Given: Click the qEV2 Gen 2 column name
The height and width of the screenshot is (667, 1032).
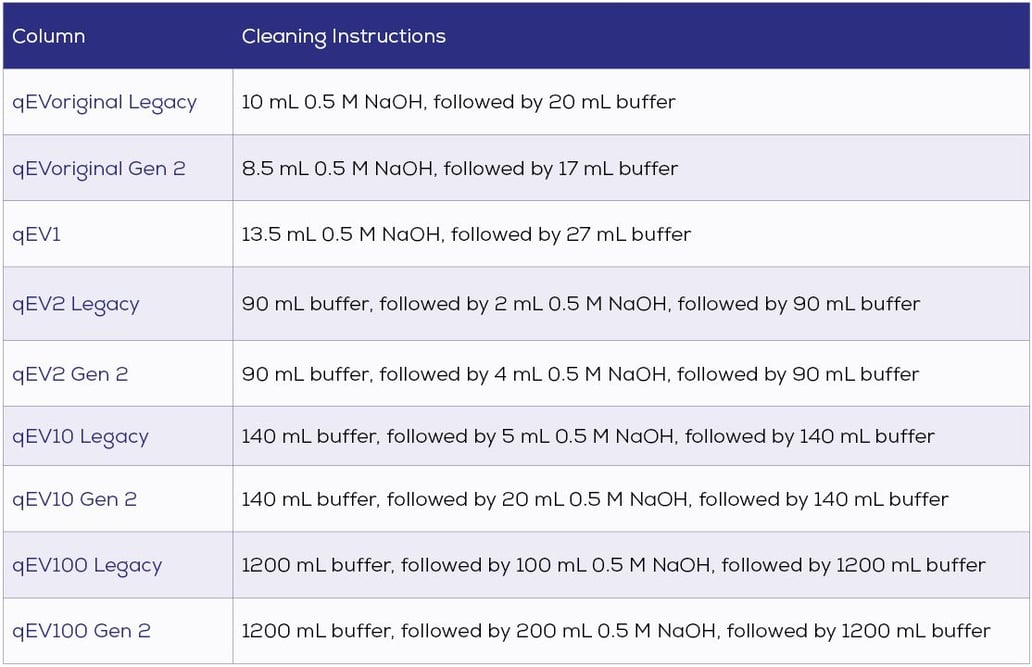Looking at the screenshot, I should point(70,374).
